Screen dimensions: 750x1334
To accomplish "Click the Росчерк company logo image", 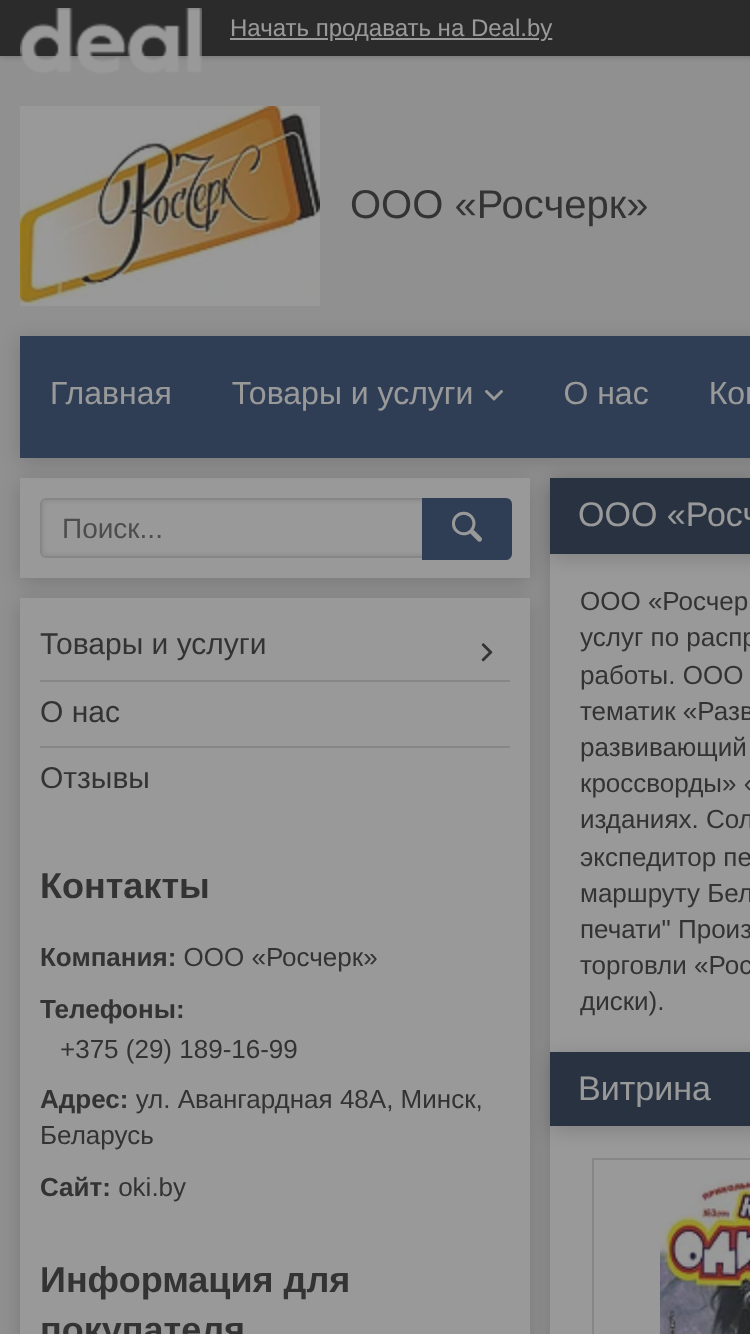I will (x=170, y=205).
